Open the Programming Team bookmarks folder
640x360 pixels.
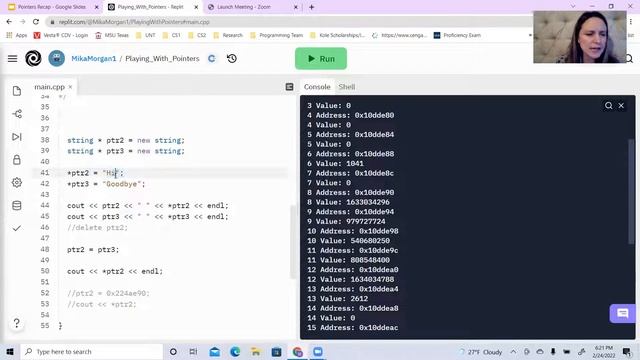click(276, 36)
